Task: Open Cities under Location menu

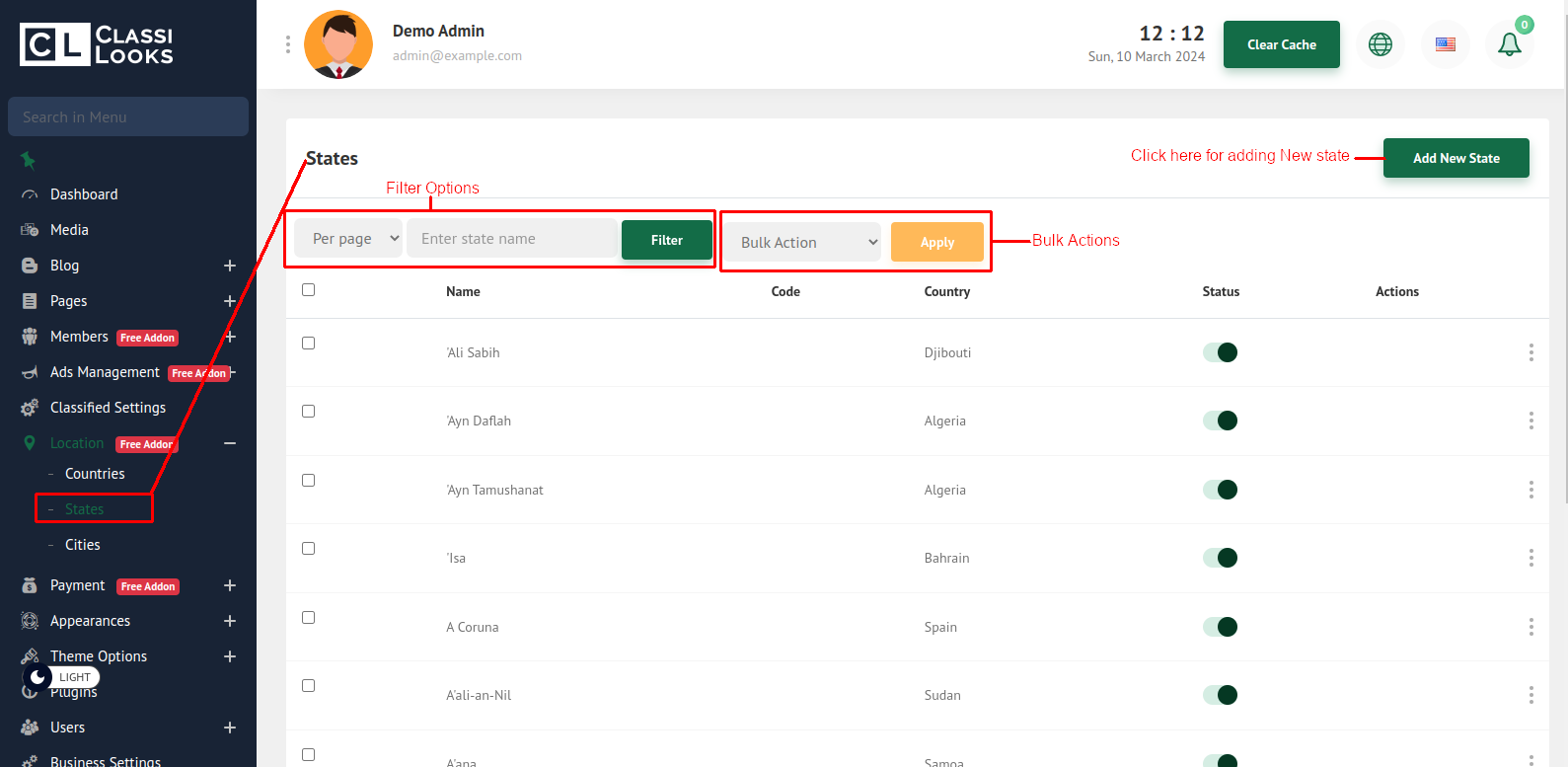Action: 83,545
